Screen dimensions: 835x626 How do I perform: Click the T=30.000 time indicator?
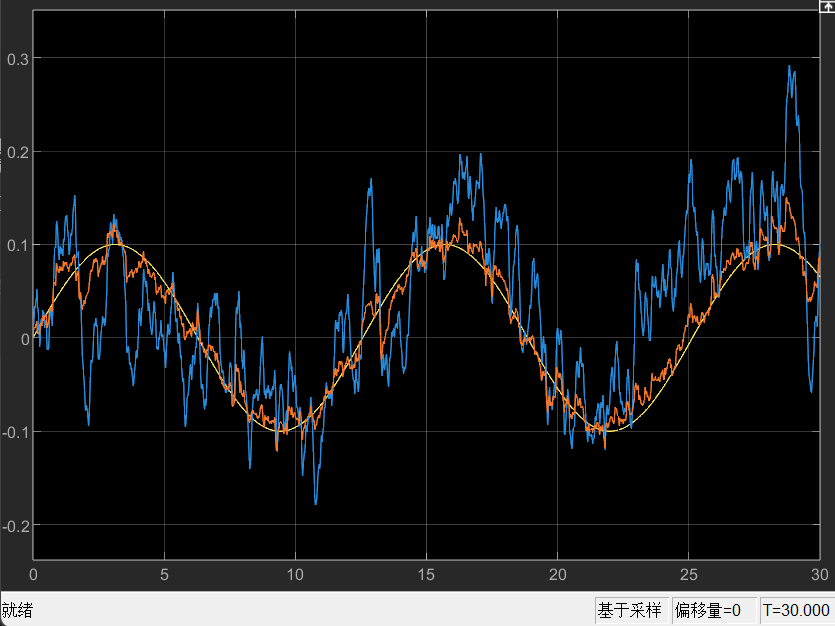pyautogui.click(x=796, y=610)
